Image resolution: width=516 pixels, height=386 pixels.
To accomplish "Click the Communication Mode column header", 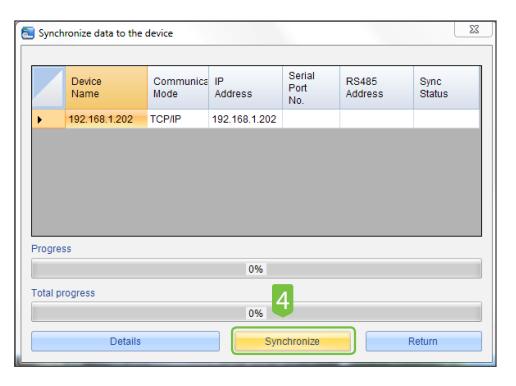I will coord(178,88).
